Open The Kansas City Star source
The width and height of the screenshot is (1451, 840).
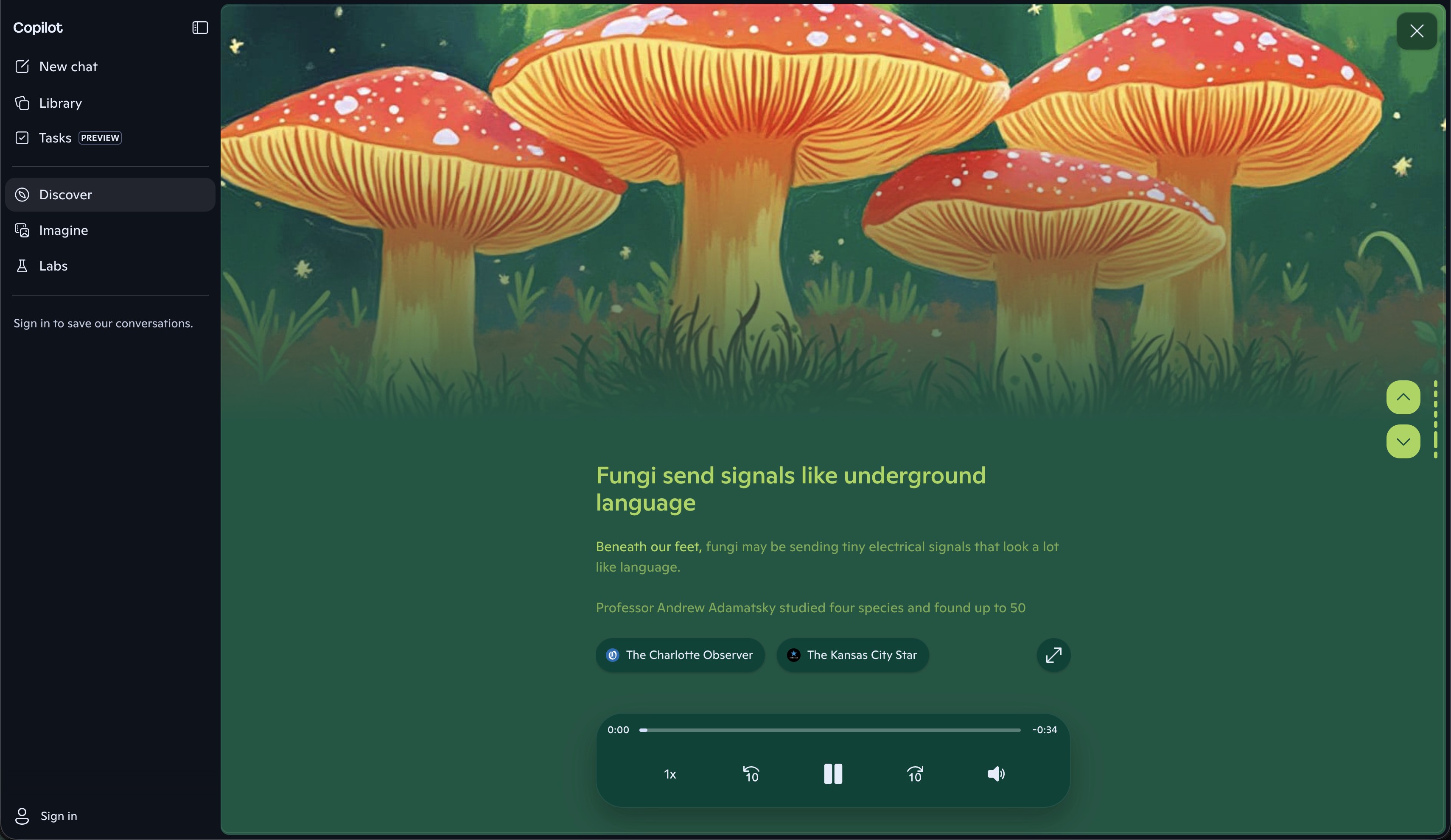[x=852, y=655]
